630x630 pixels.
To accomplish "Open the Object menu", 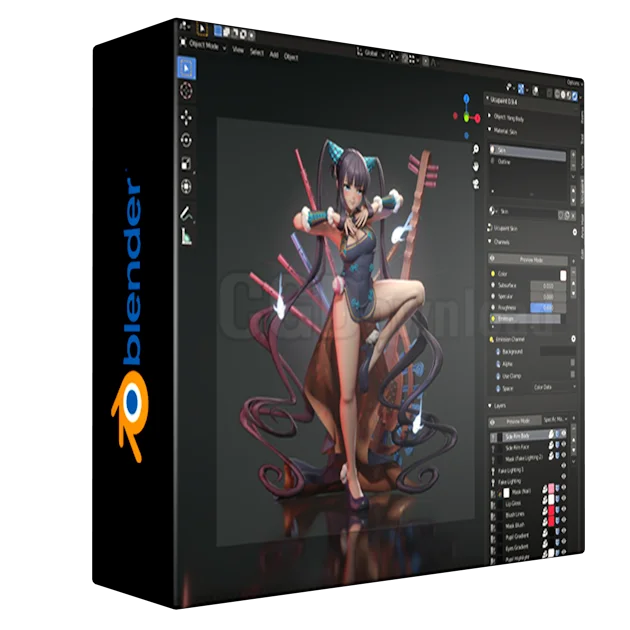I will 291,57.
